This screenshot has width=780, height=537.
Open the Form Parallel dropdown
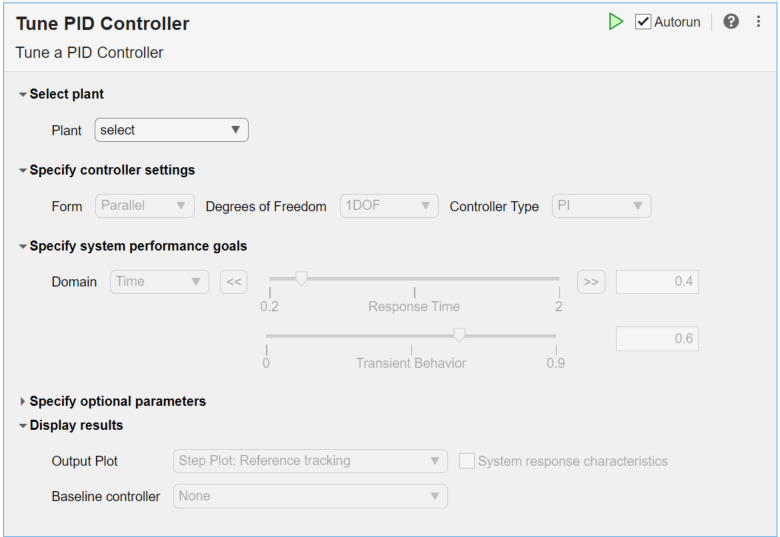(x=145, y=206)
